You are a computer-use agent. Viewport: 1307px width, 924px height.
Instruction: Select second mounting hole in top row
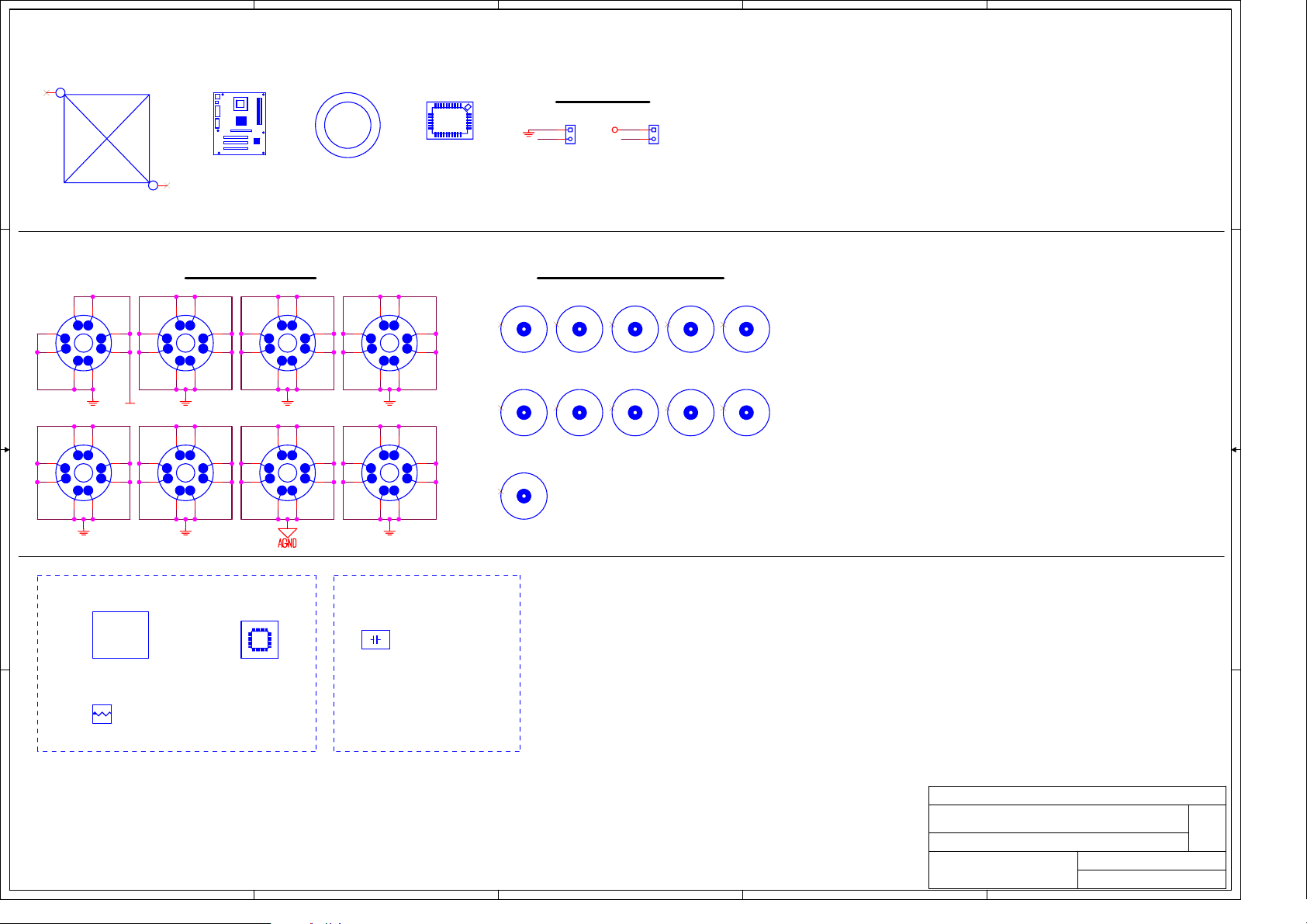pos(185,343)
